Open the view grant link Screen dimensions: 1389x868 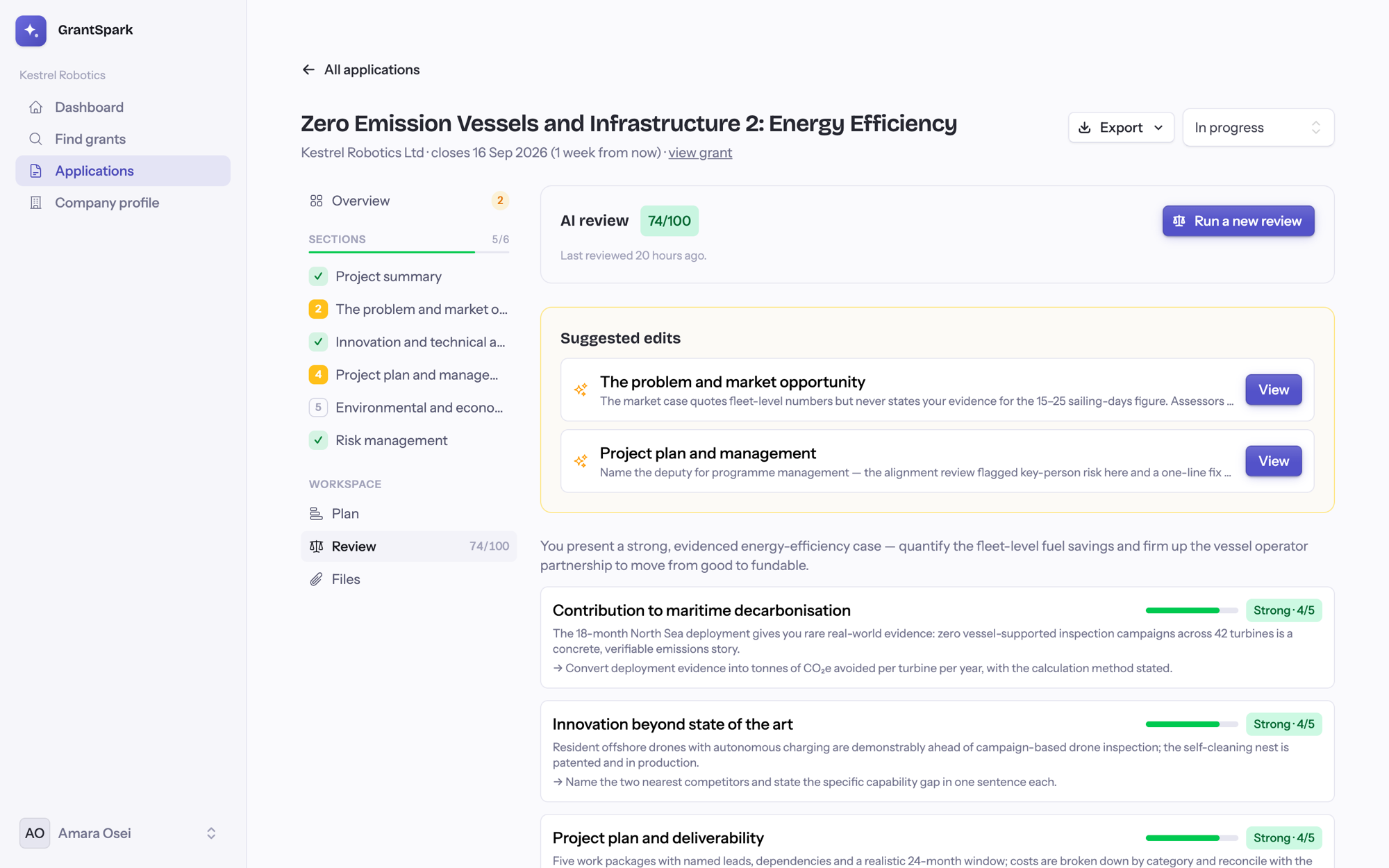point(700,153)
